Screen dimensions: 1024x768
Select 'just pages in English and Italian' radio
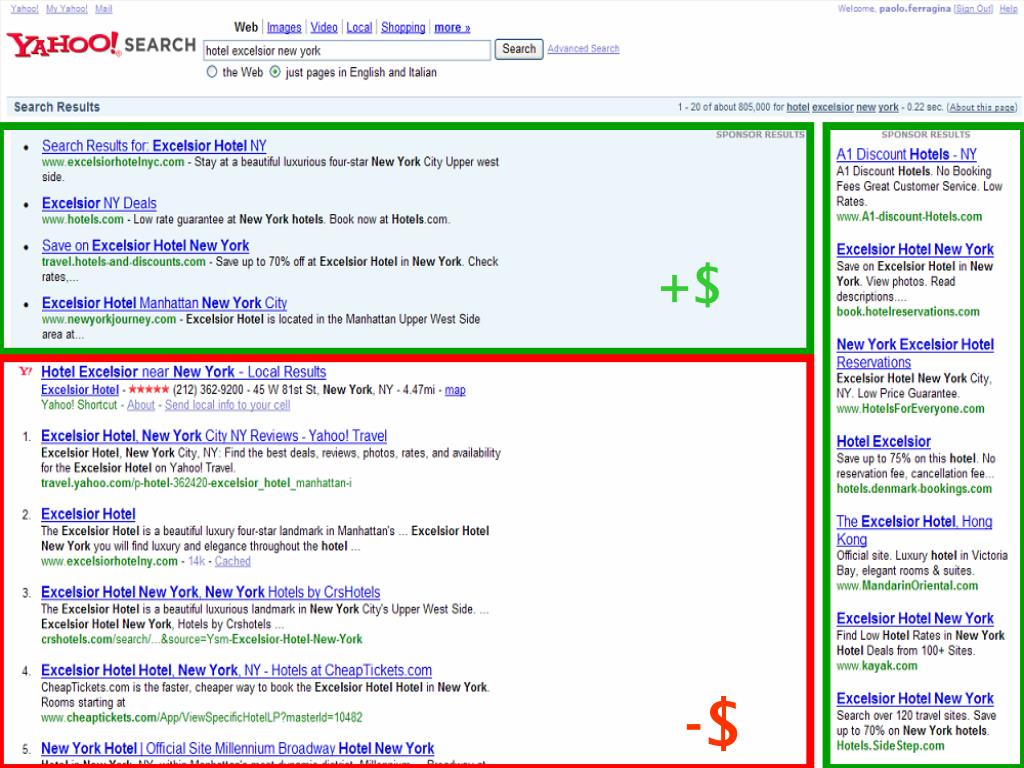tap(275, 72)
